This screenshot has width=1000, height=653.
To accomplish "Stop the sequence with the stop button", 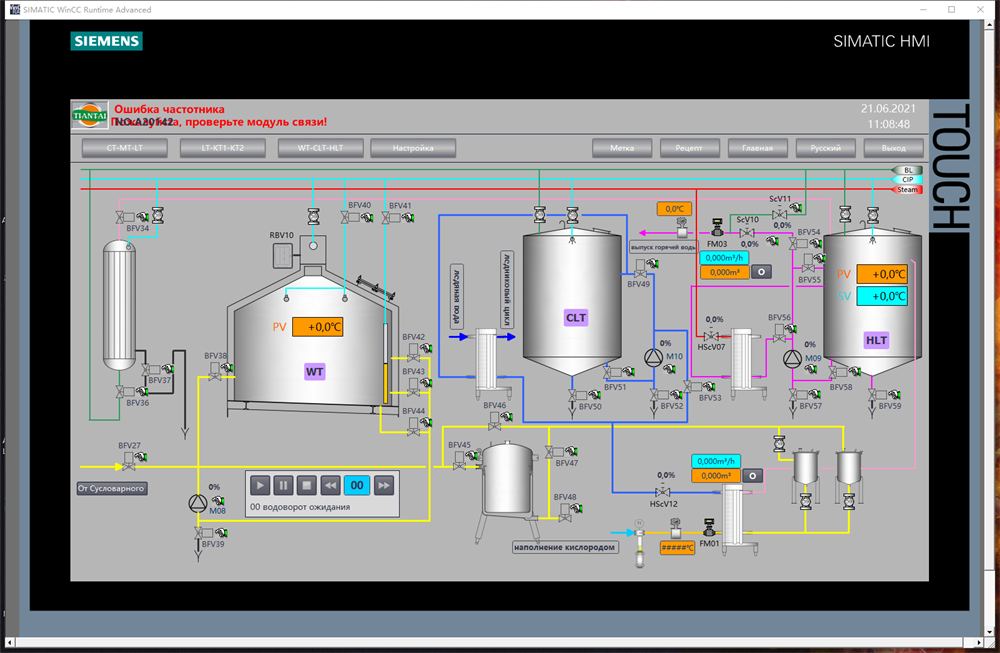I will [307, 485].
